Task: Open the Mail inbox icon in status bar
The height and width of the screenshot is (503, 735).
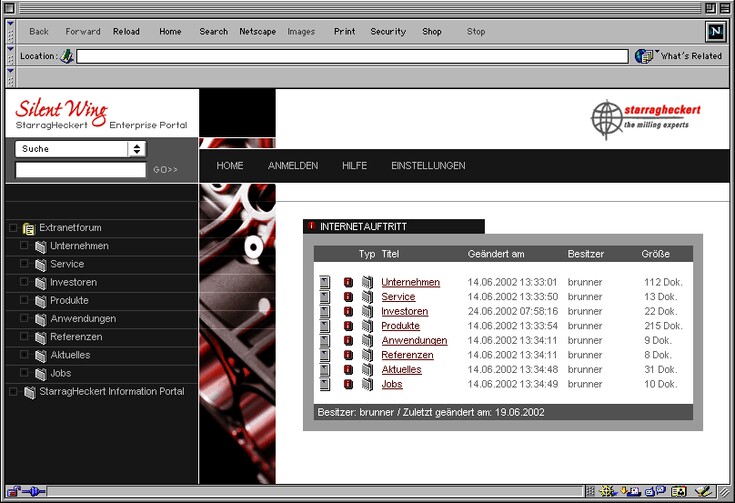Action: pyautogui.click(x=630, y=491)
